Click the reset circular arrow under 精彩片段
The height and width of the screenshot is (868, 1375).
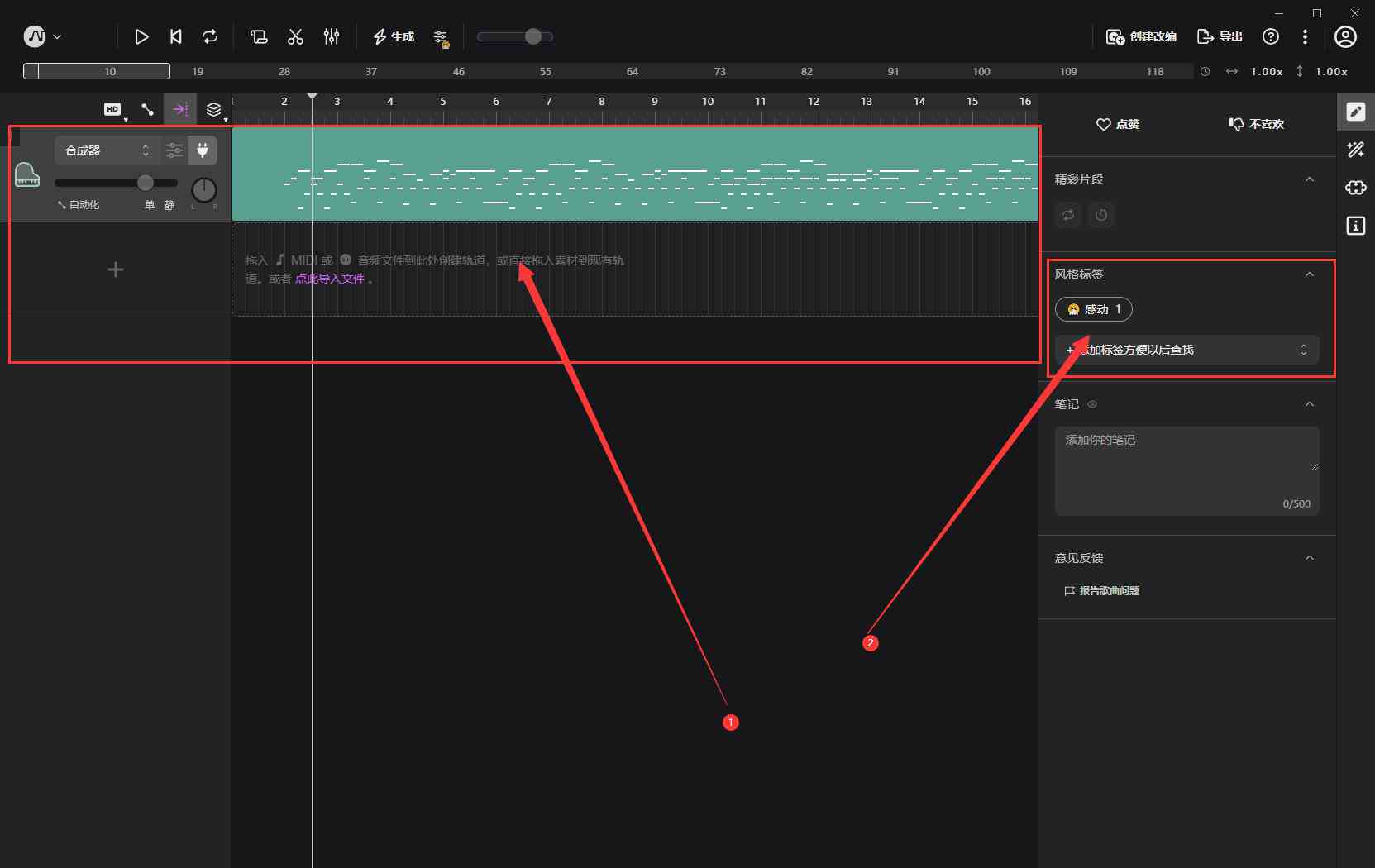click(x=1101, y=215)
